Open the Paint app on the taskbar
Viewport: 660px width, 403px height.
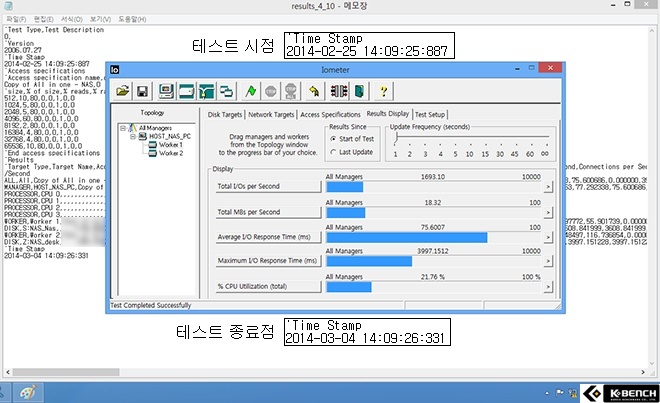[x=29, y=393]
